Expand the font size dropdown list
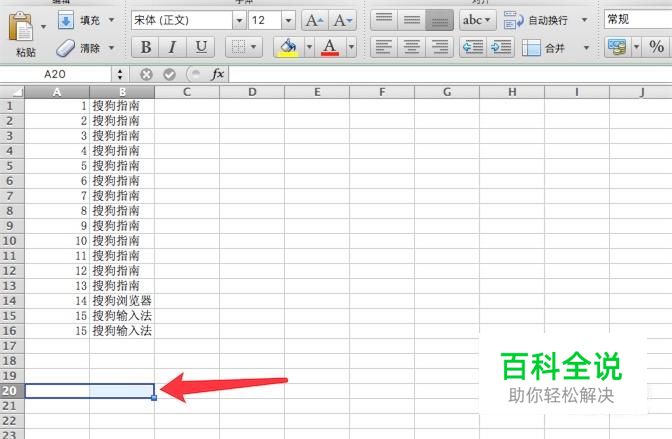The width and height of the screenshot is (672, 439). coord(288,20)
